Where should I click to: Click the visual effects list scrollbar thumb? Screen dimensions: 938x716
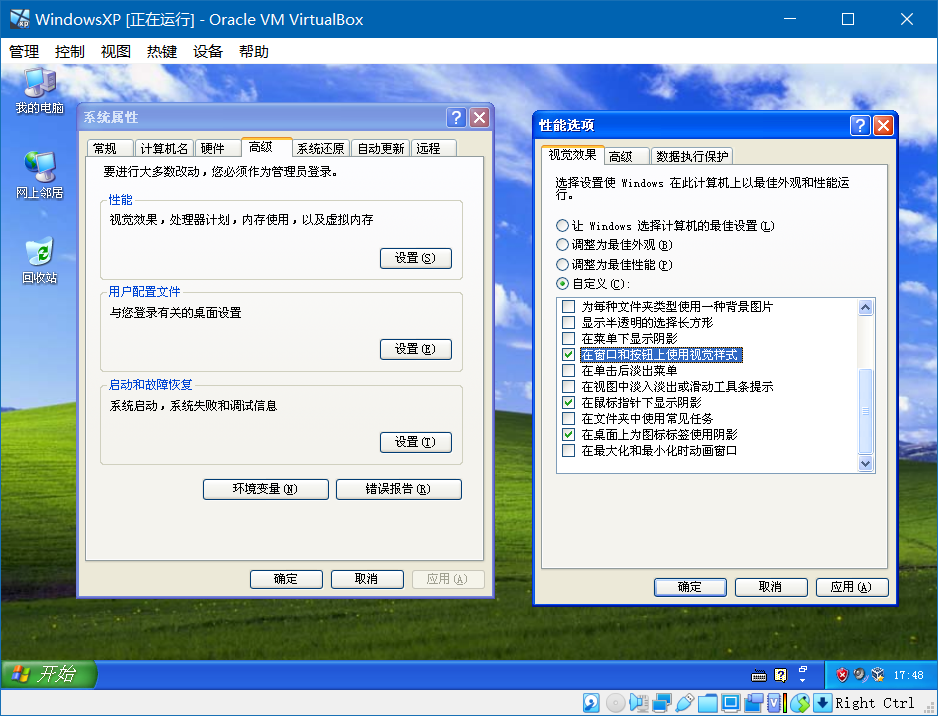pyautogui.click(x=865, y=411)
